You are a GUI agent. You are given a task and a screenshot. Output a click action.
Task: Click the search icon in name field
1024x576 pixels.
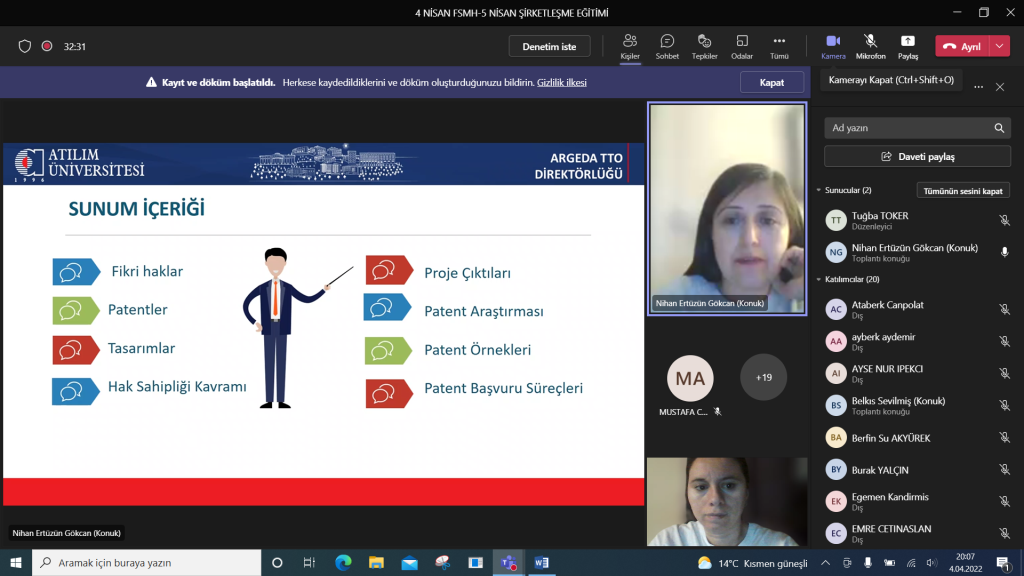point(999,128)
